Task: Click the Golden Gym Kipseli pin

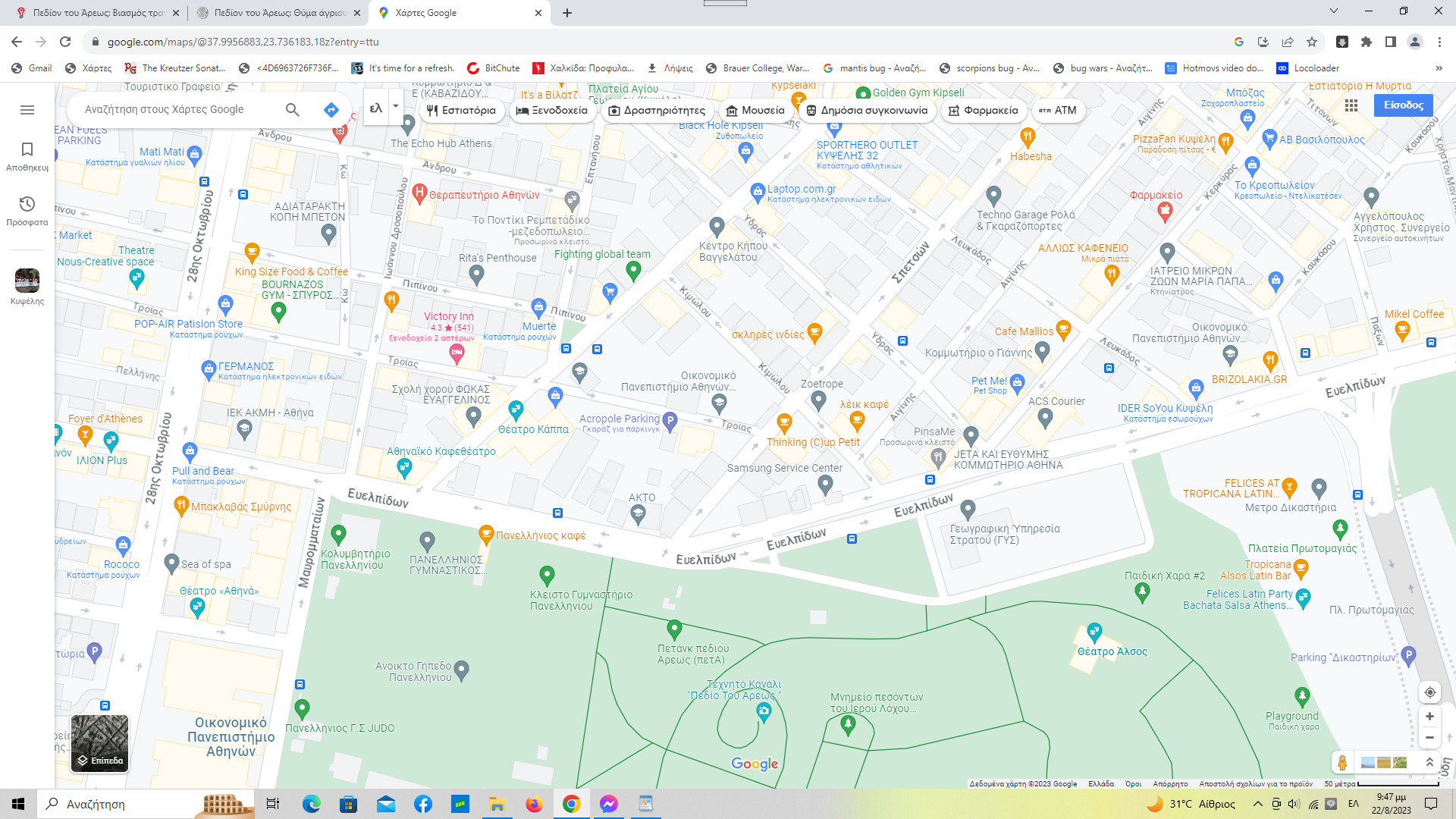Action: click(863, 93)
